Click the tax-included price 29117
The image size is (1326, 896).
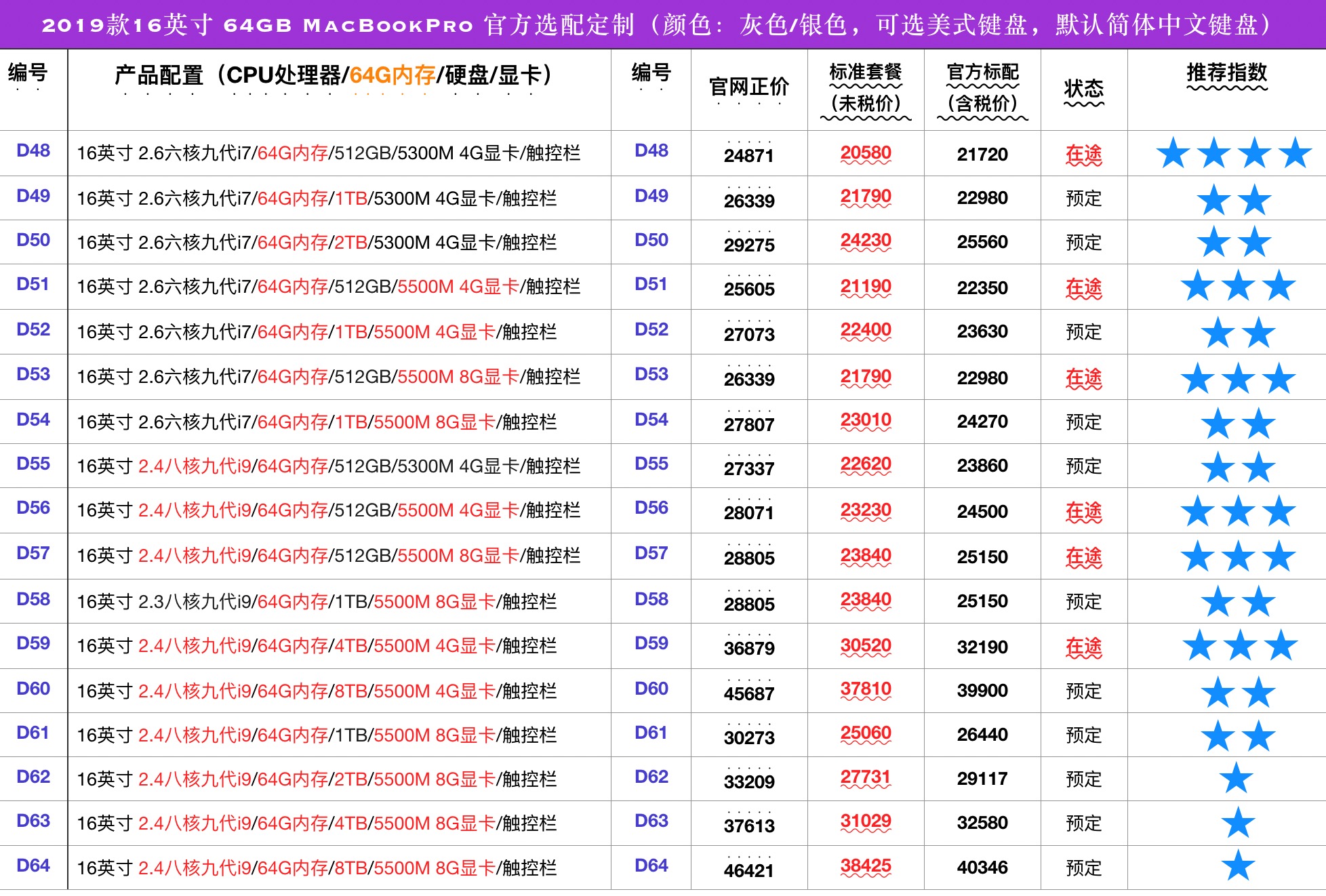point(982,779)
